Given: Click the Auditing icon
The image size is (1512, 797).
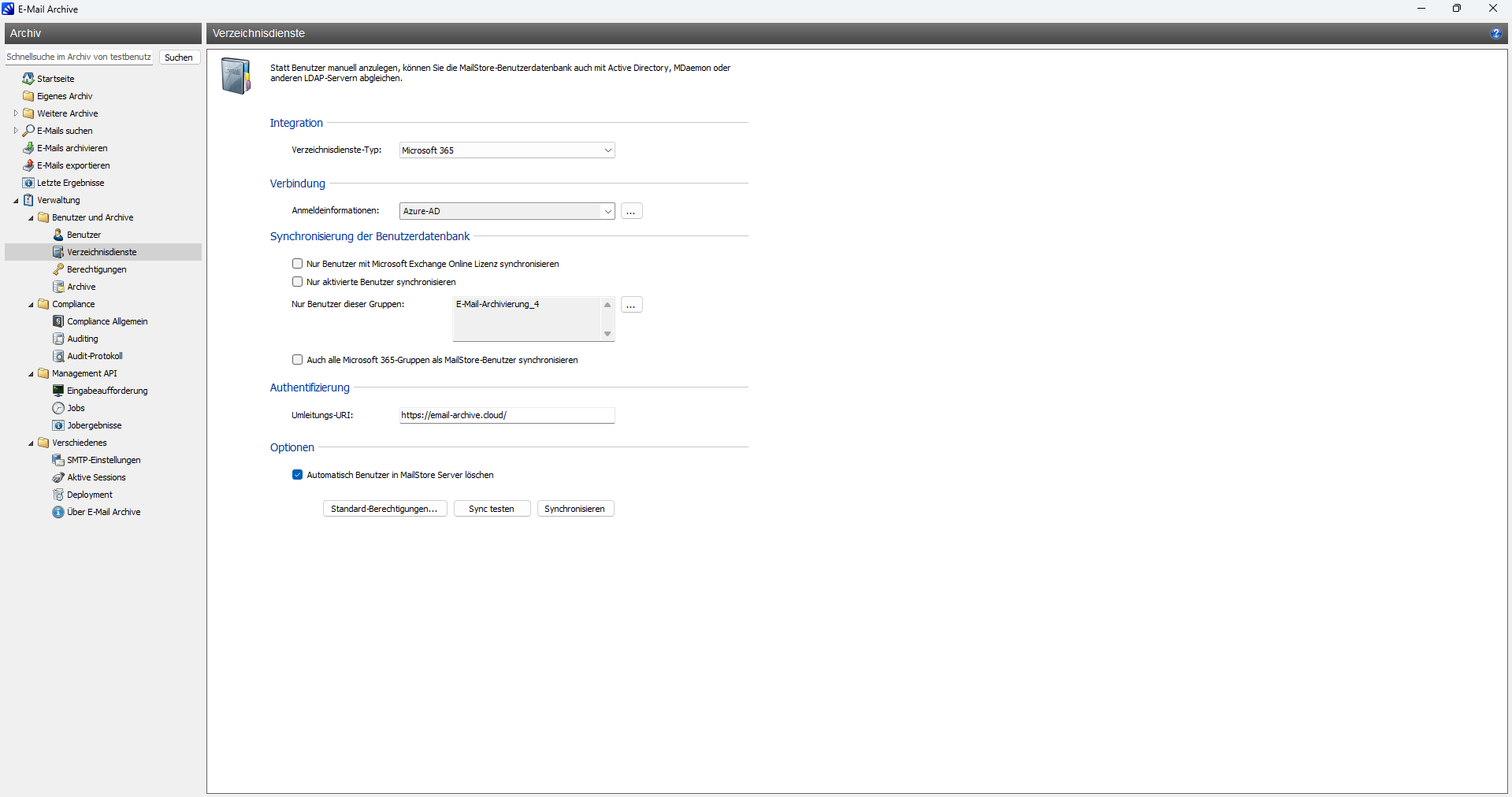Looking at the screenshot, I should tap(58, 339).
